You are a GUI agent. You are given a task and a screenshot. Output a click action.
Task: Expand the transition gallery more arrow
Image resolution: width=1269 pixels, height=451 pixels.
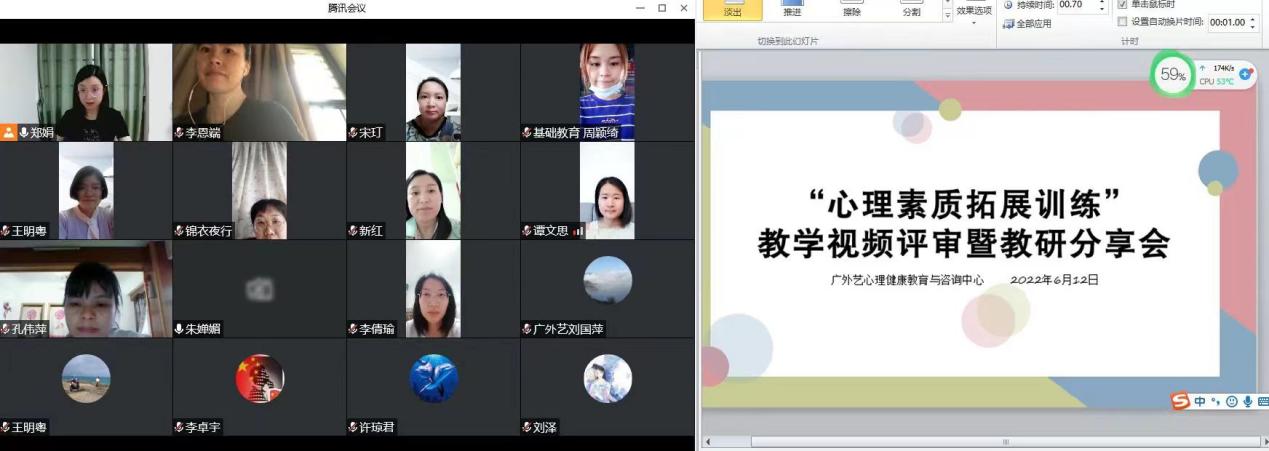[x=948, y=16]
